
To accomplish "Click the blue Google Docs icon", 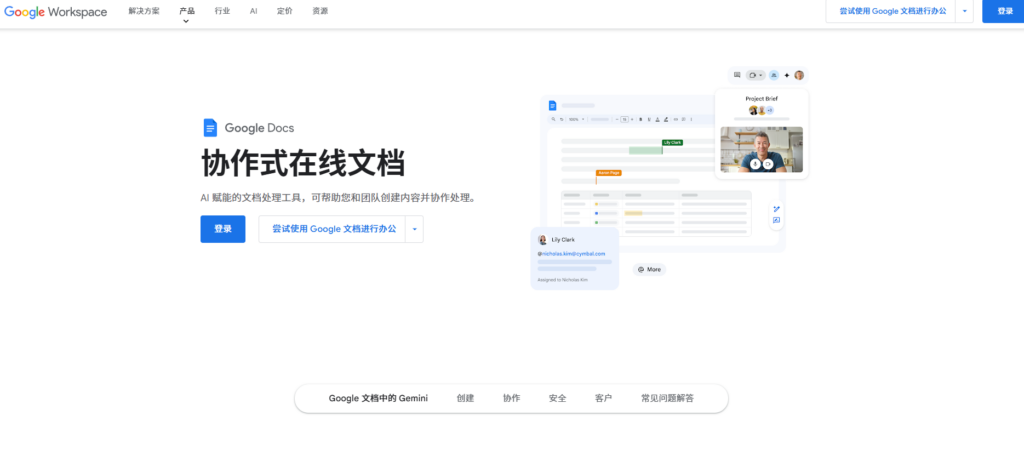I will click(x=210, y=127).
